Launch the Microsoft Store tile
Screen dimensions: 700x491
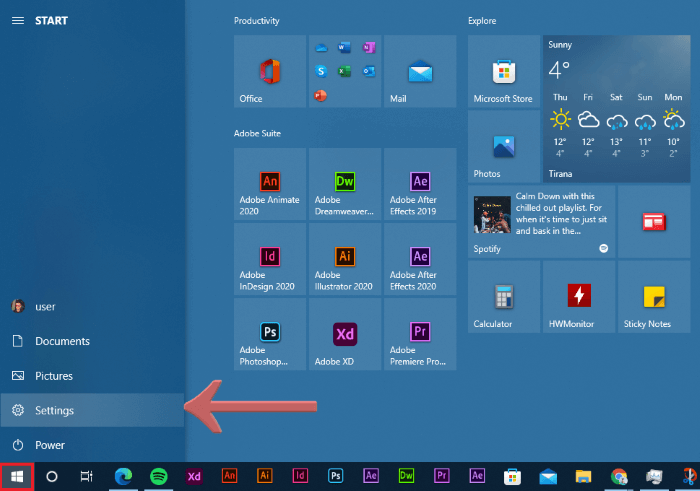coord(504,71)
